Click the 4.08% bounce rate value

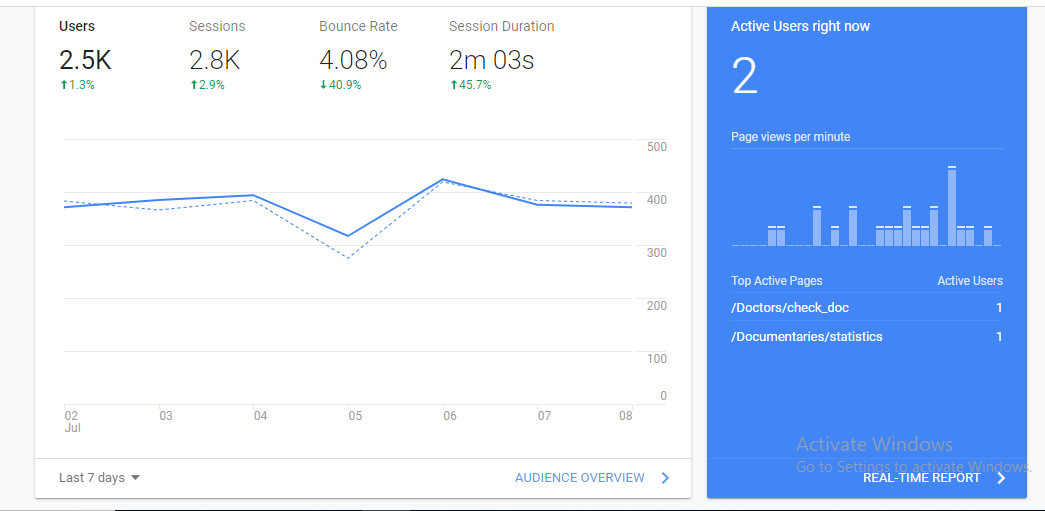[353, 61]
